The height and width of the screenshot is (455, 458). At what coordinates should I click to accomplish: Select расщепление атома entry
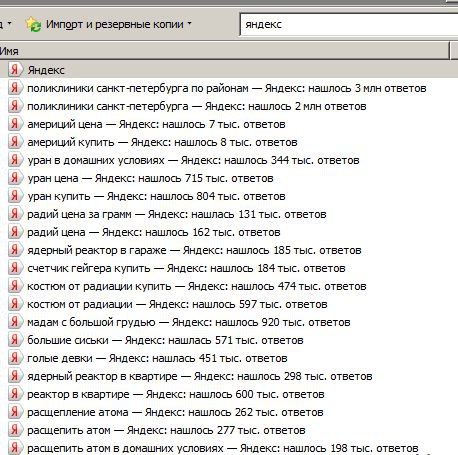[175, 412]
